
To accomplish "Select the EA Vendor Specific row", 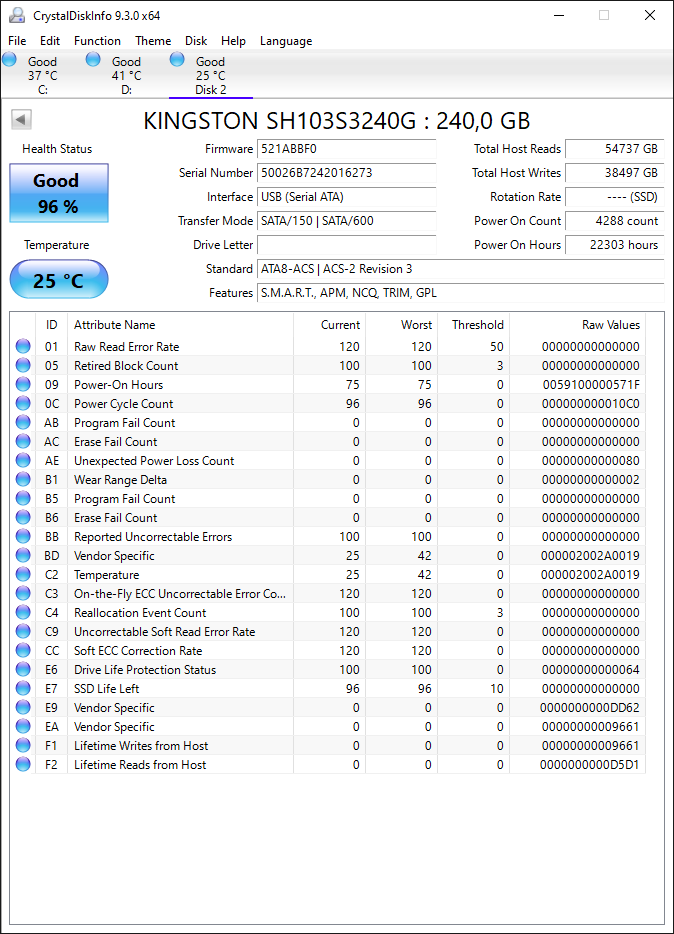I will (328, 727).
